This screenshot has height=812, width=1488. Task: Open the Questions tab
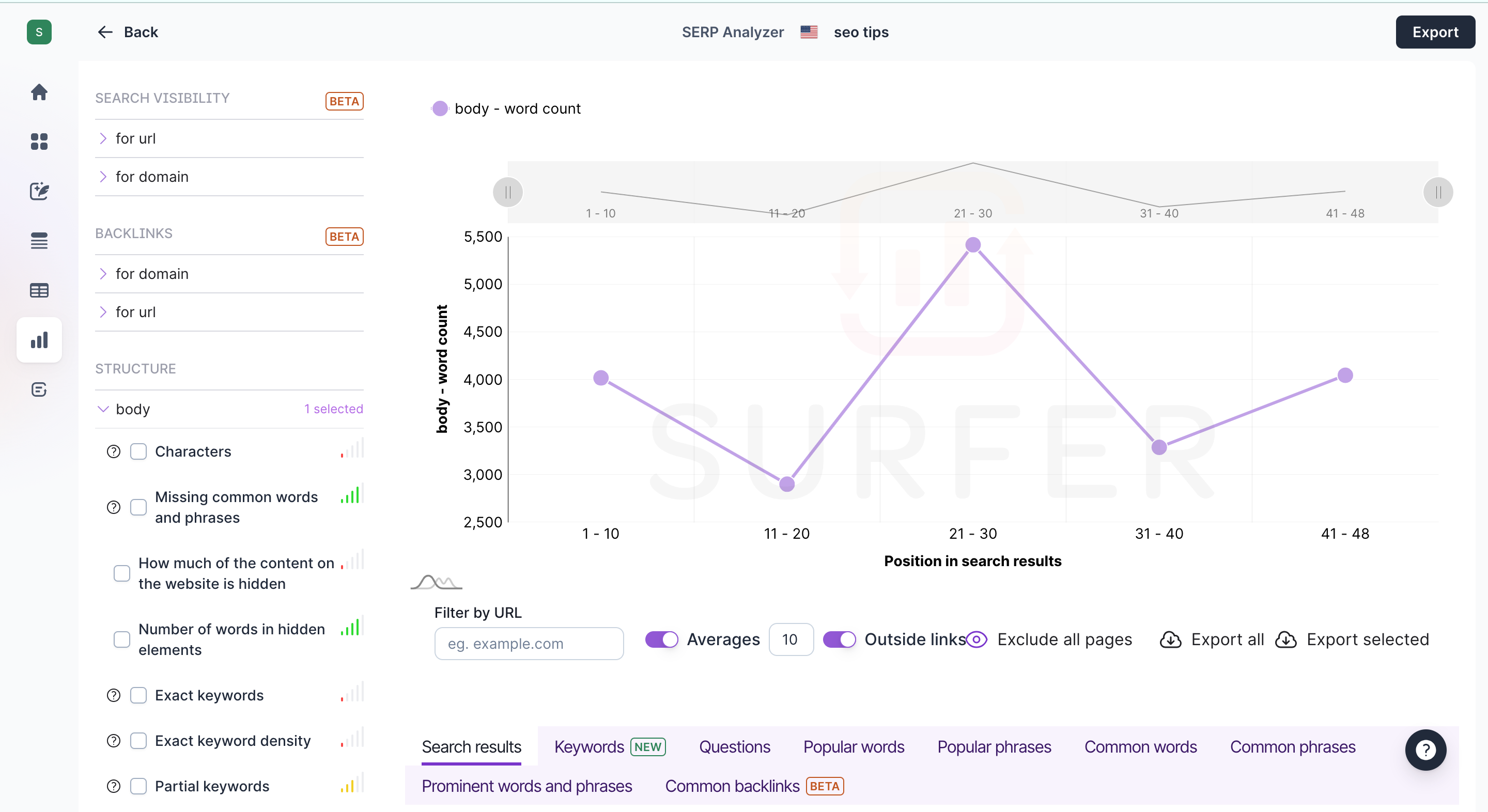pyautogui.click(x=734, y=747)
